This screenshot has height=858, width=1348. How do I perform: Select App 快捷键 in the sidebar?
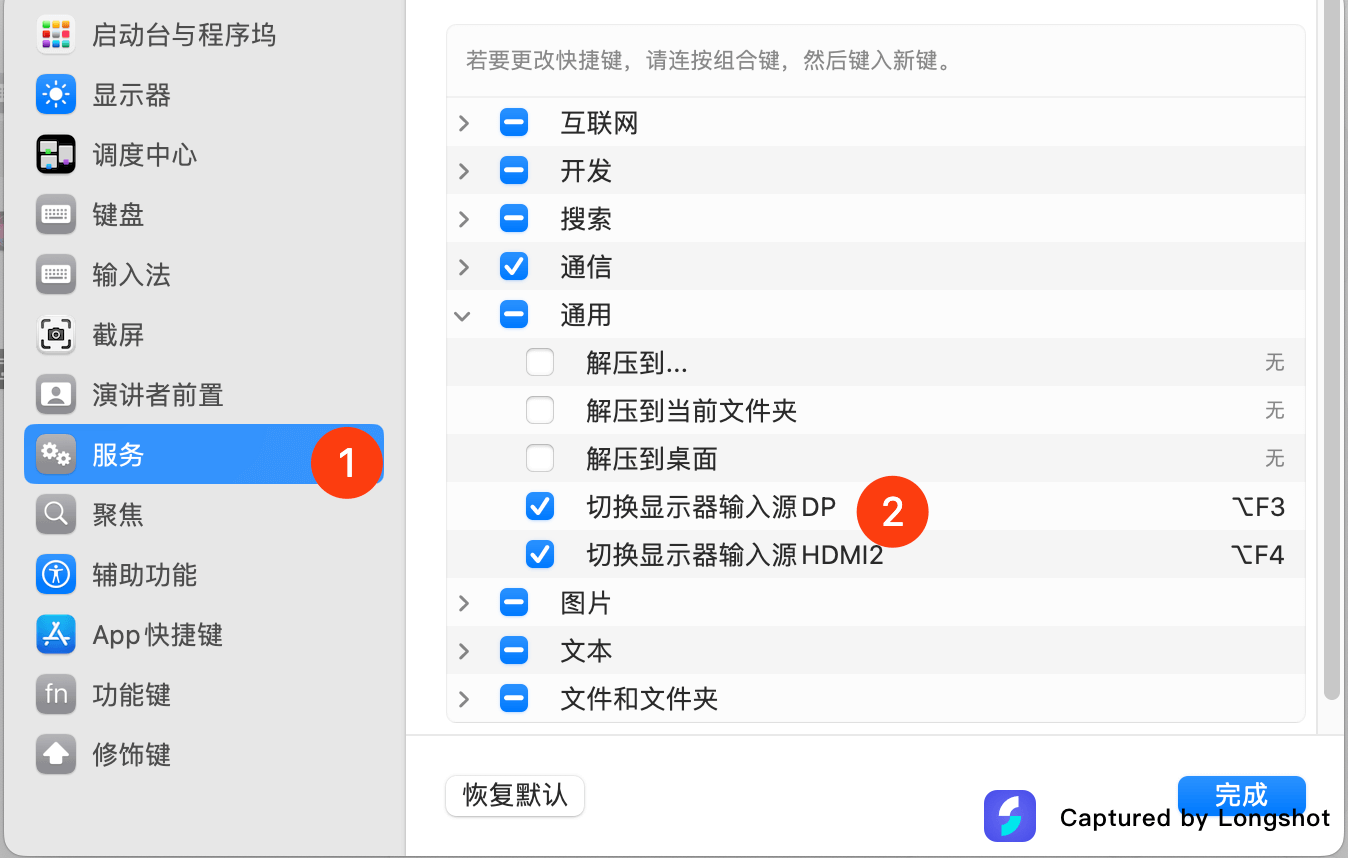pos(157,635)
